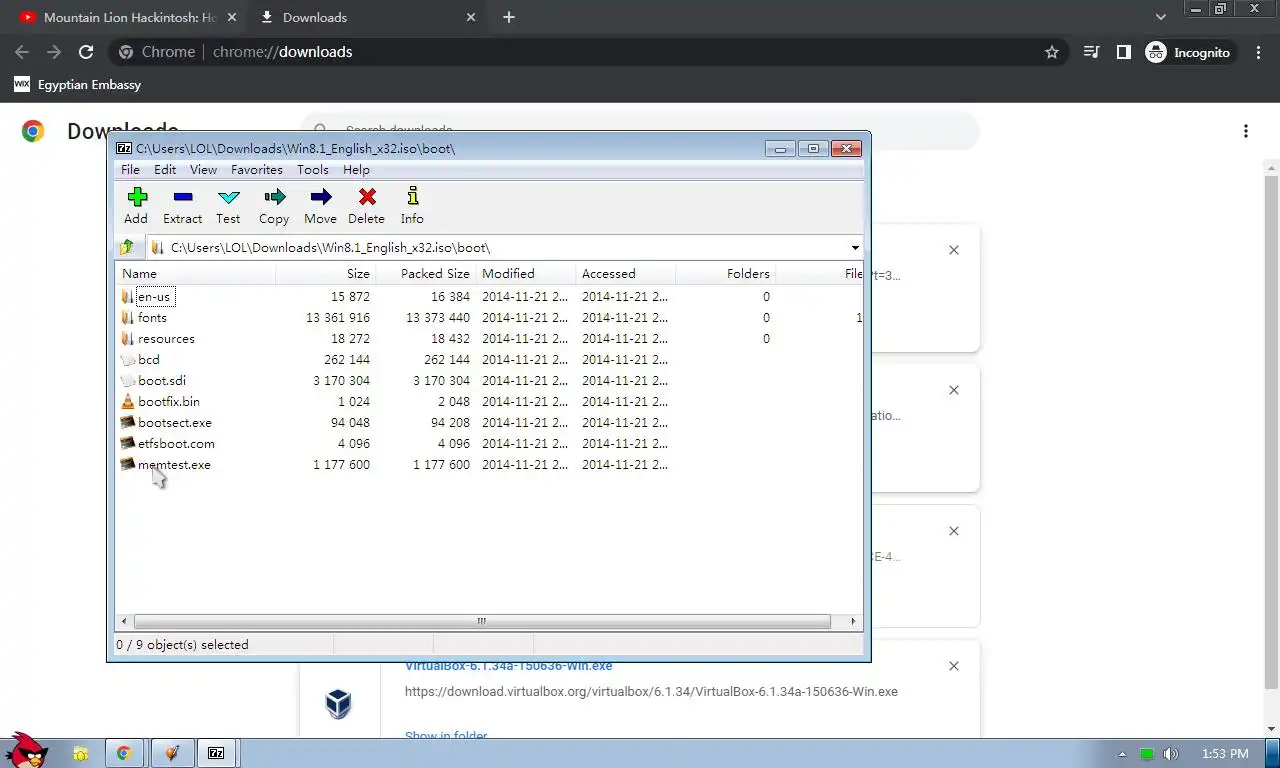This screenshot has height=768, width=1280.
Task: Click the Incognito profile indicator
Action: pos(1188,52)
